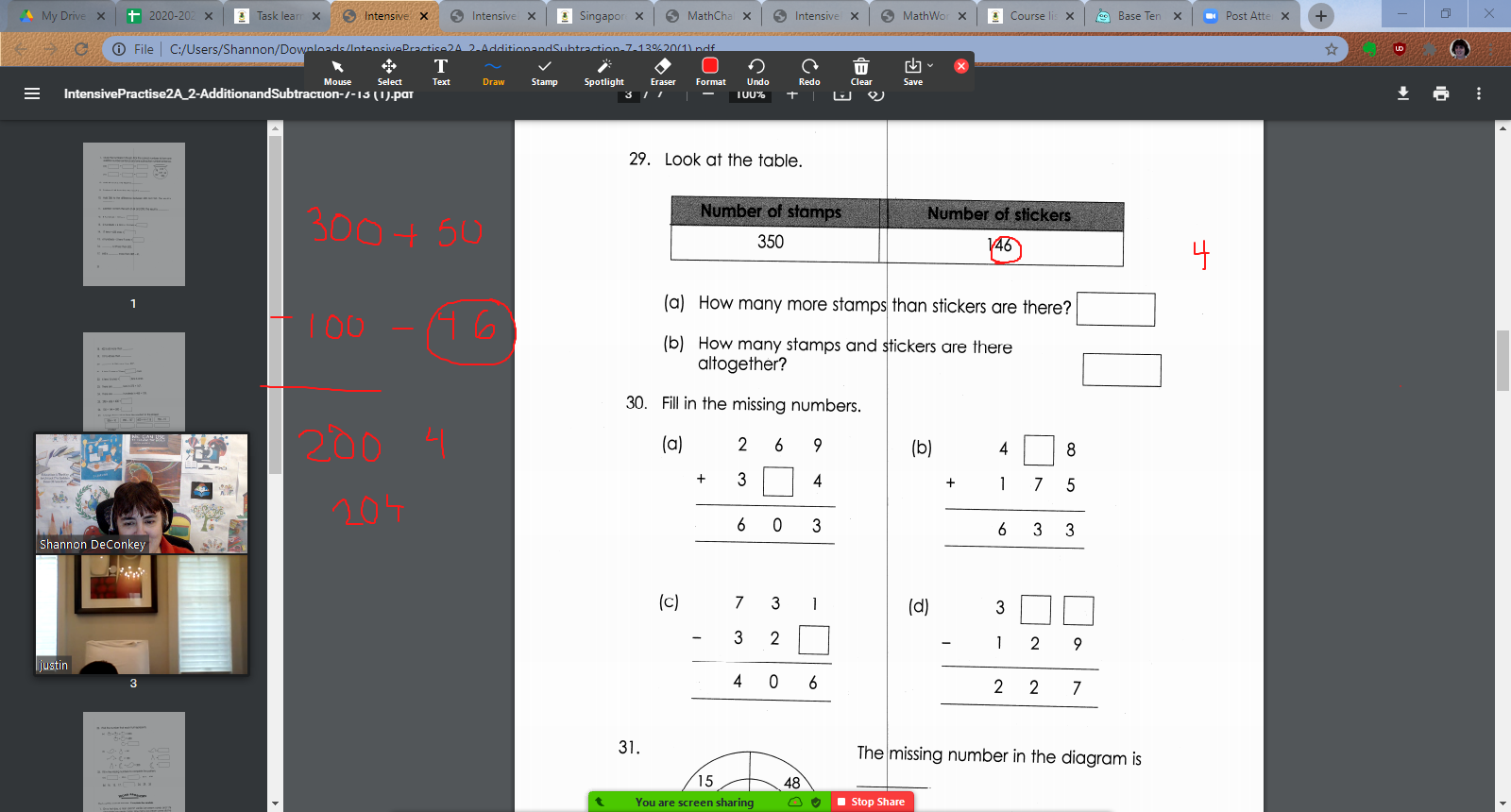
Task: Open the last visible page thumbnail
Action: (x=134, y=761)
